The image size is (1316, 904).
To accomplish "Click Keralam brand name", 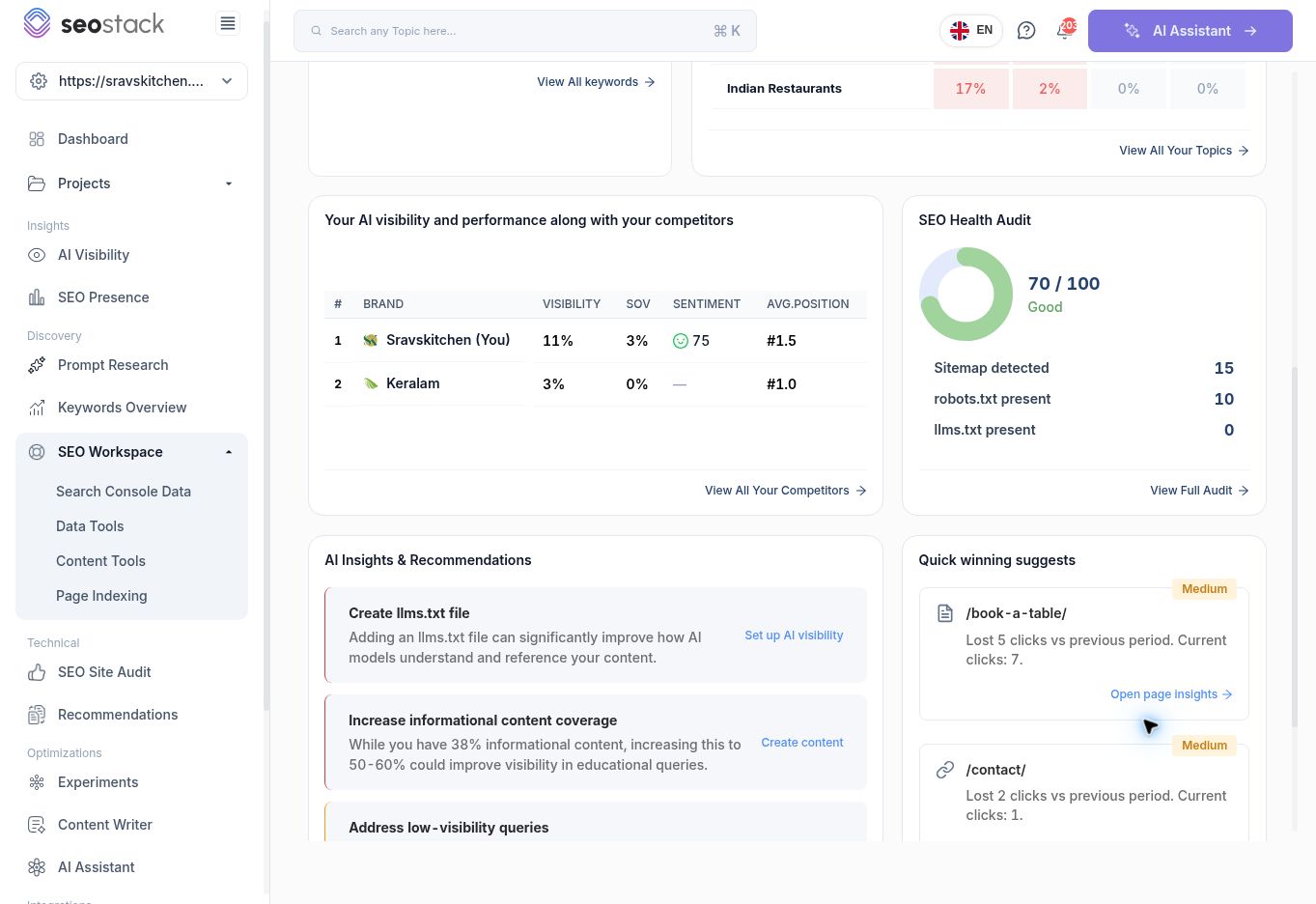I will (413, 383).
